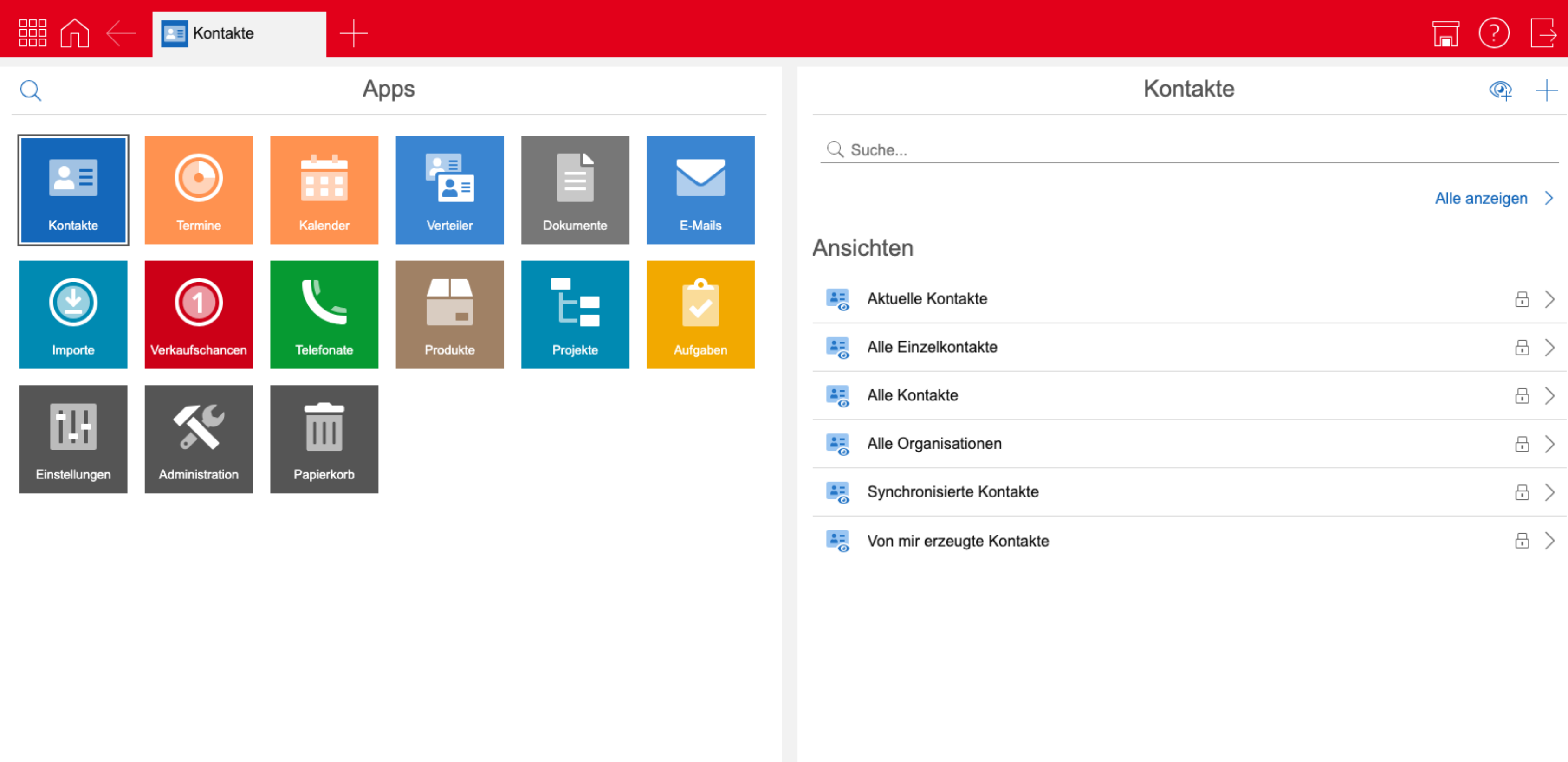1568x762 pixels.
Task: Click the Suche search field
Action: tap(1189, 150)
